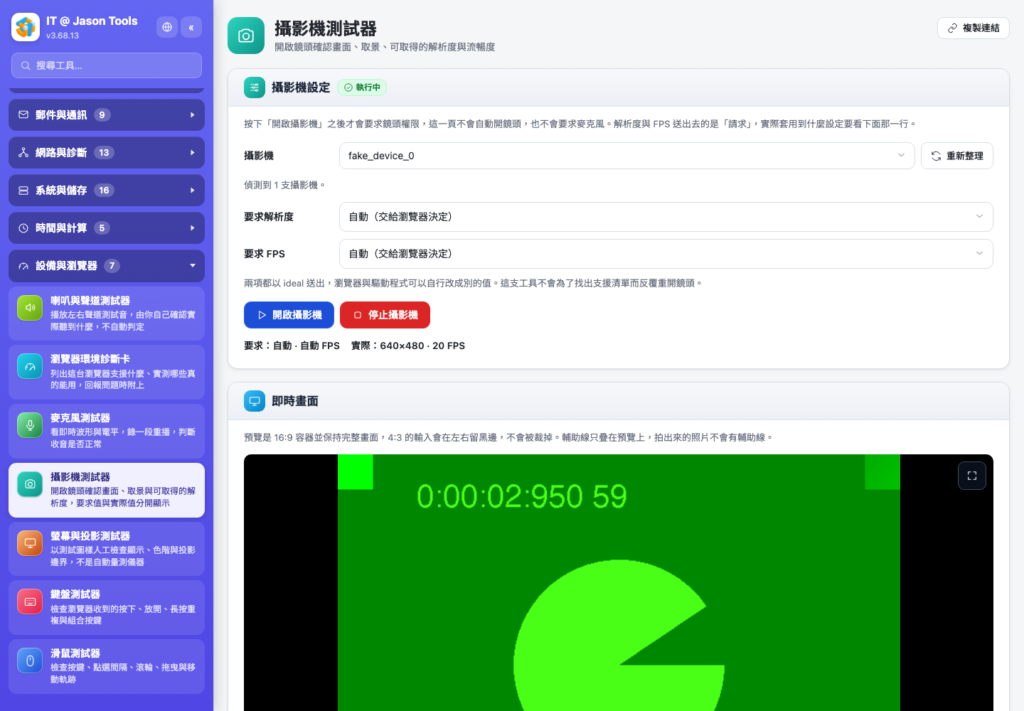Image resolution: width=1024 pixels, height=711 pixels.
Task: Click the red keyboard icon of 鍵盤測試器
Action: tap(30, 601)
